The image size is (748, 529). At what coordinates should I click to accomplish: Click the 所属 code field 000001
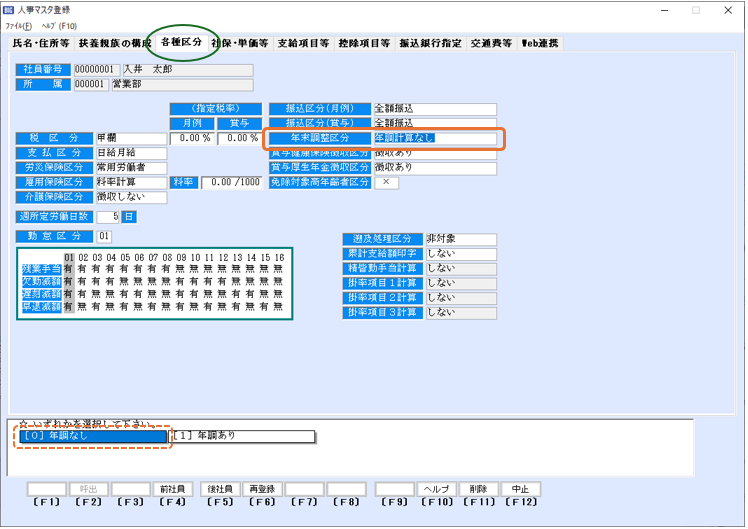[91, 85]
